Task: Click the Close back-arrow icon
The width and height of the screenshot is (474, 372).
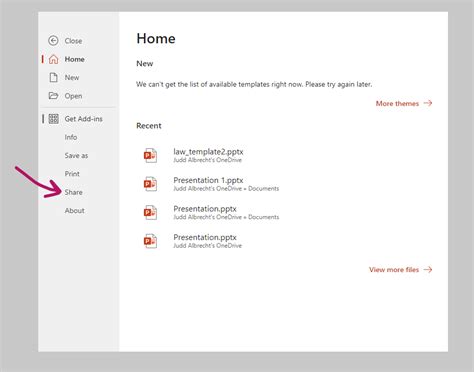Action: click(x=53, y=41)
